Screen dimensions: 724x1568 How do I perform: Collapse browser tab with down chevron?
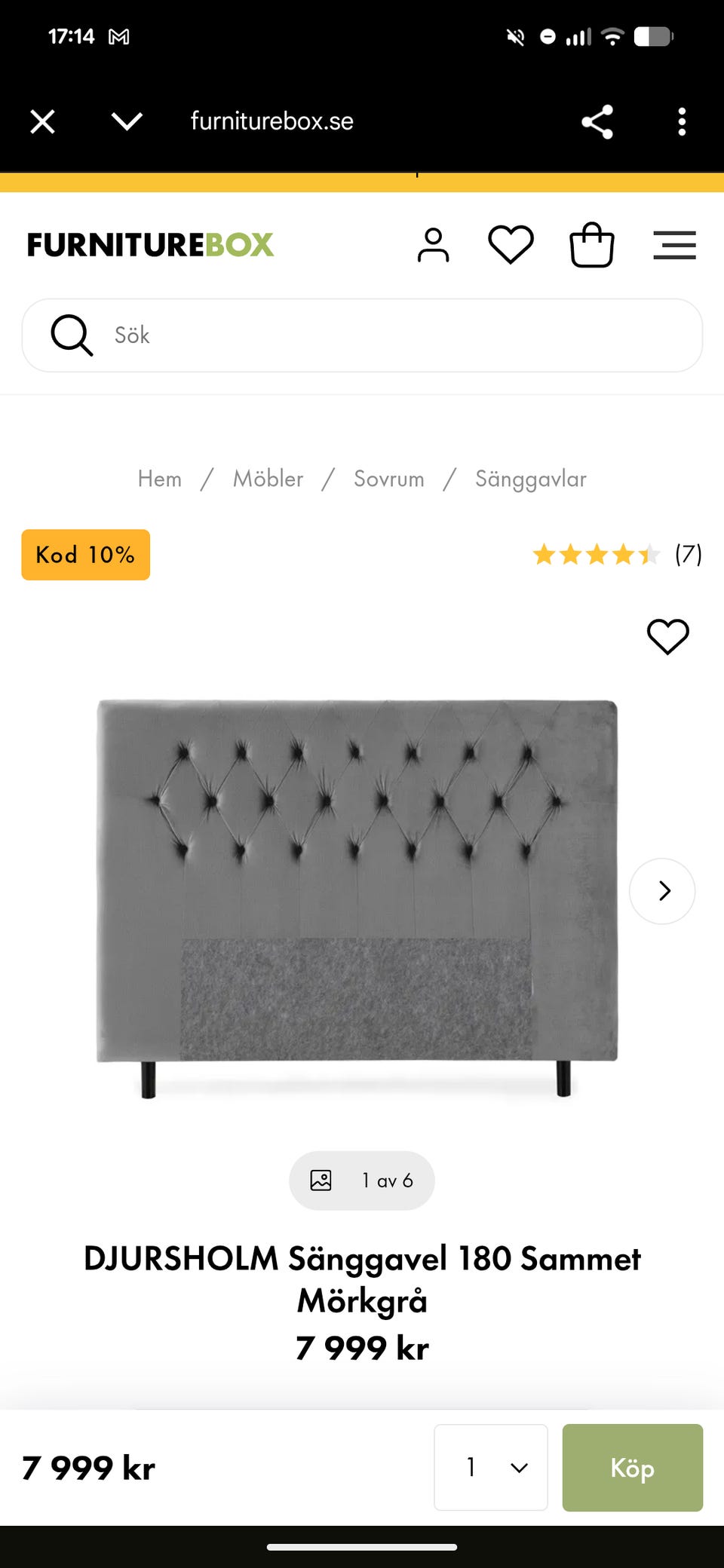coord(127,121)
